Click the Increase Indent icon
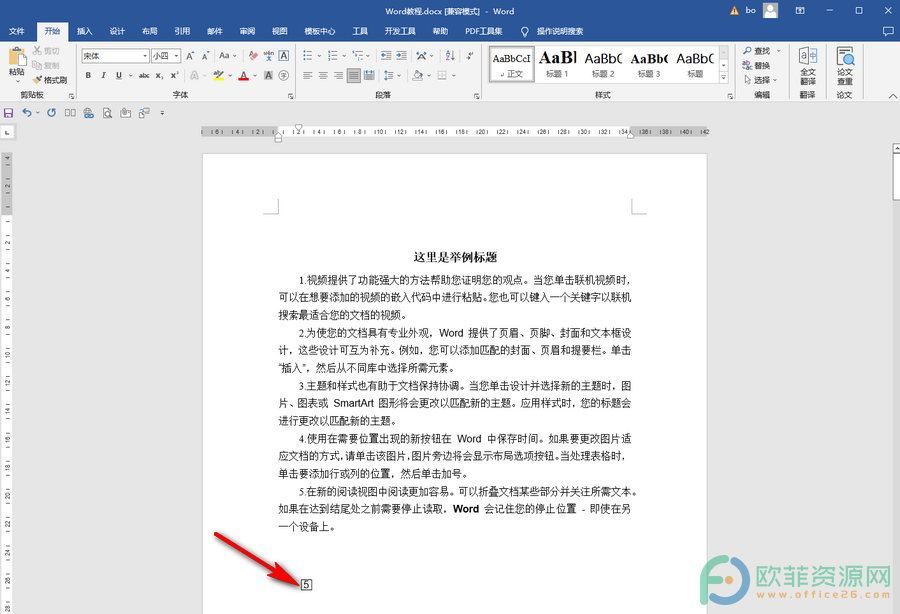The width and height of the screenshot is (900, 614). [401, 56]
